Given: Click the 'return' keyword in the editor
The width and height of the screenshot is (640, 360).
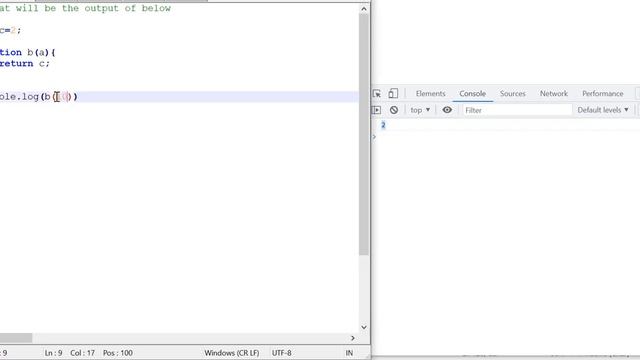Looking at the screenshot, I should pyautogui.click(x=16, y=64).
